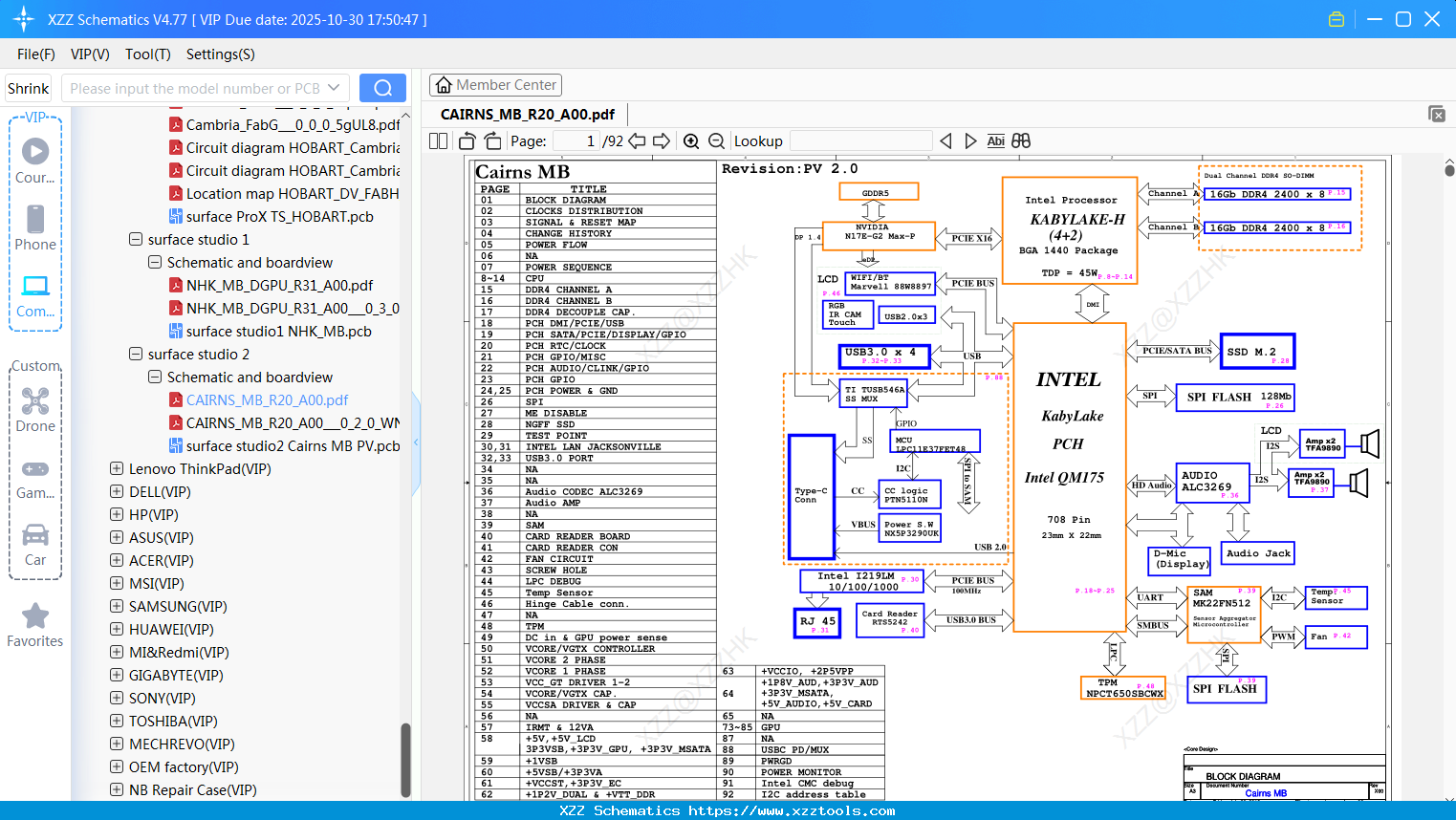Click the blue search button
The width and height of the screenshot is (1456, 820).
tap(382, 88)
